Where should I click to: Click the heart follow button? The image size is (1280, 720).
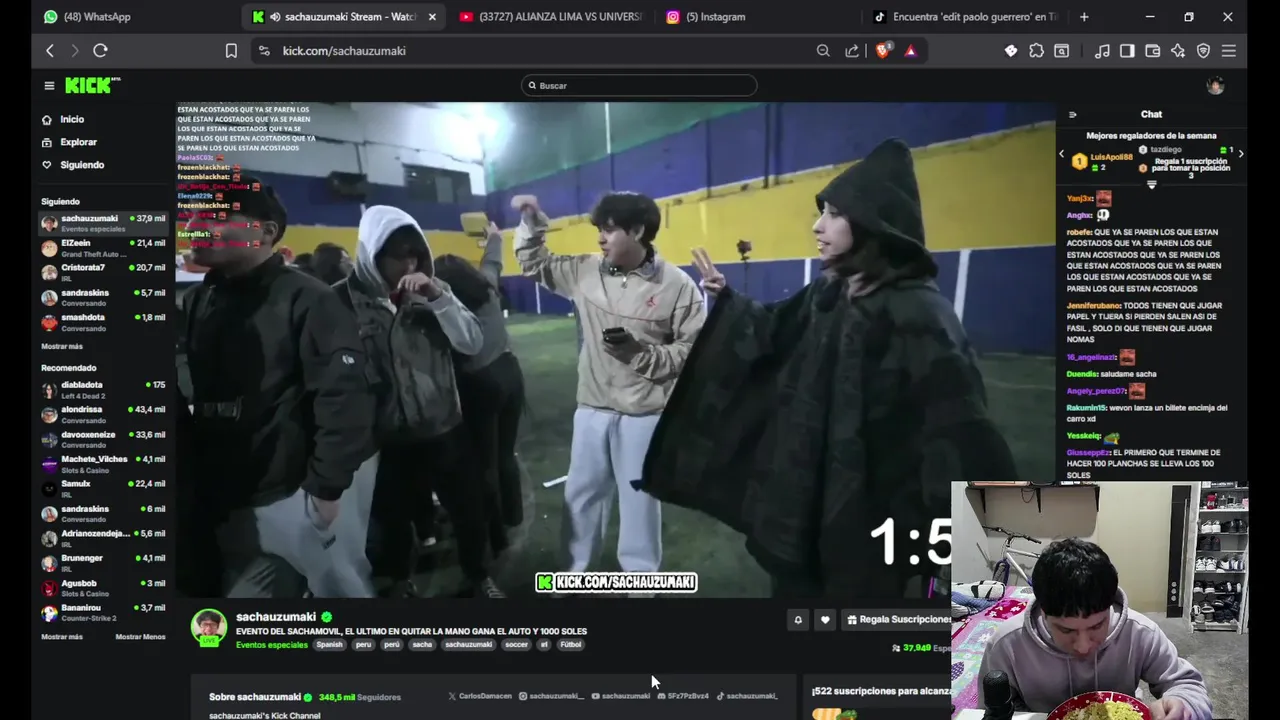(825, 620)
